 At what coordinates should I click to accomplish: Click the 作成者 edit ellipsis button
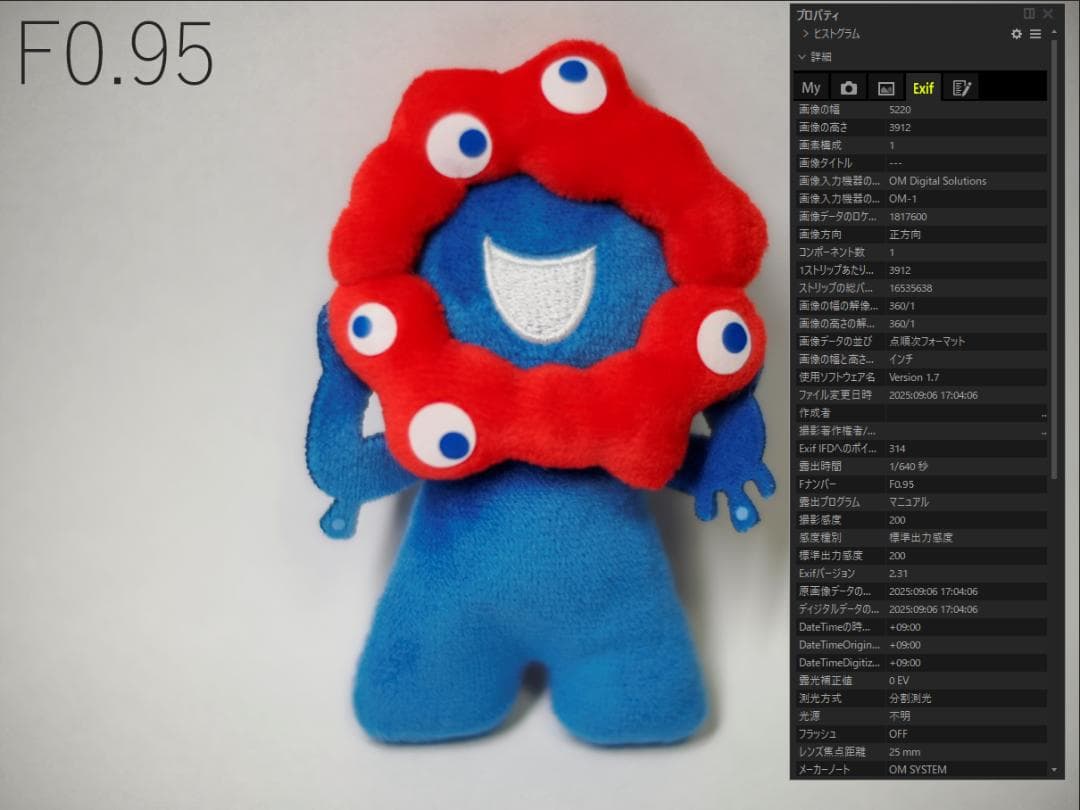(1043, 413)
